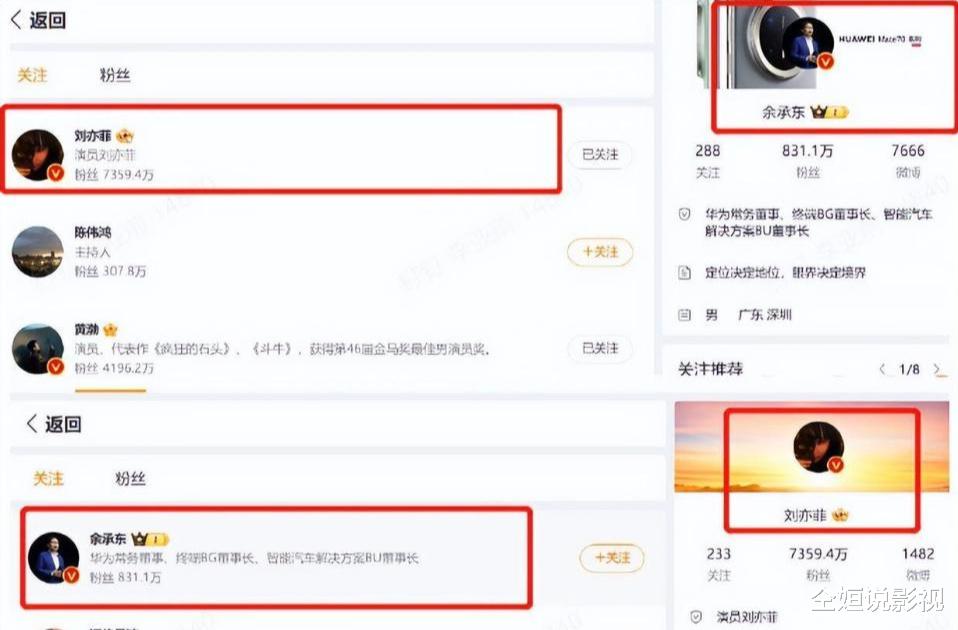This screenshot has width=958, height=630.
Task: Toggle 已关注 button for 黄渤
Action: click(x=600, y=348)
